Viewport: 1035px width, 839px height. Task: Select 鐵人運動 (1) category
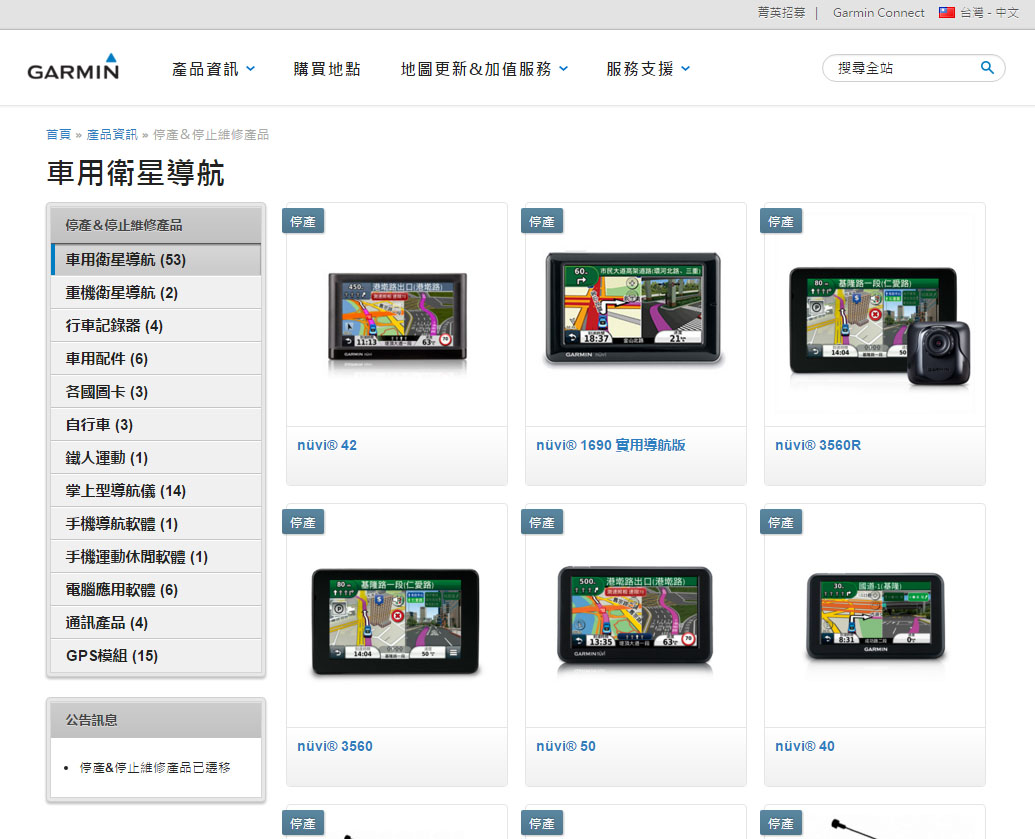coord(156,457)
